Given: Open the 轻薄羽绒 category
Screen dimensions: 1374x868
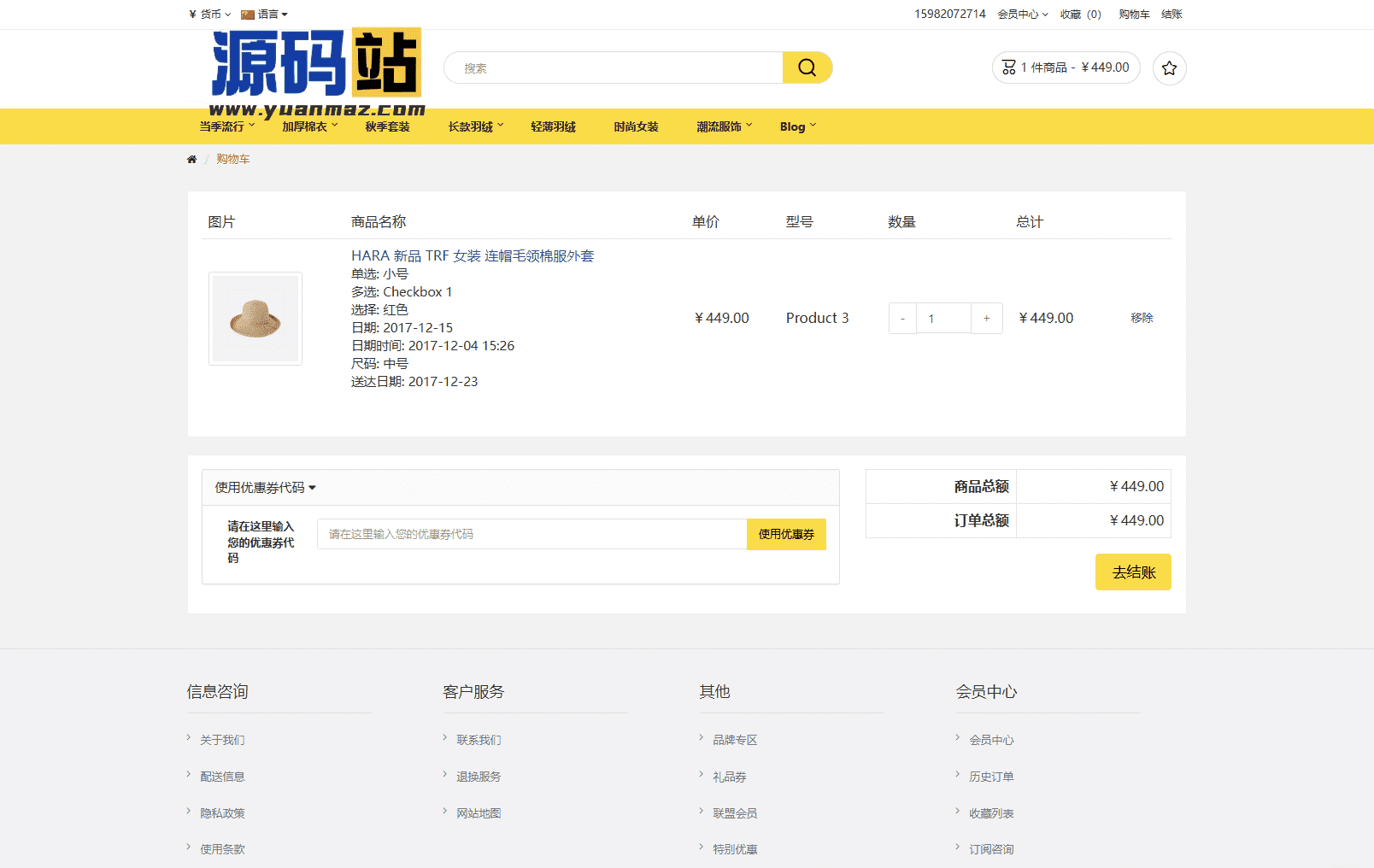Looking at the screenshot, I should tap(553, 126).
